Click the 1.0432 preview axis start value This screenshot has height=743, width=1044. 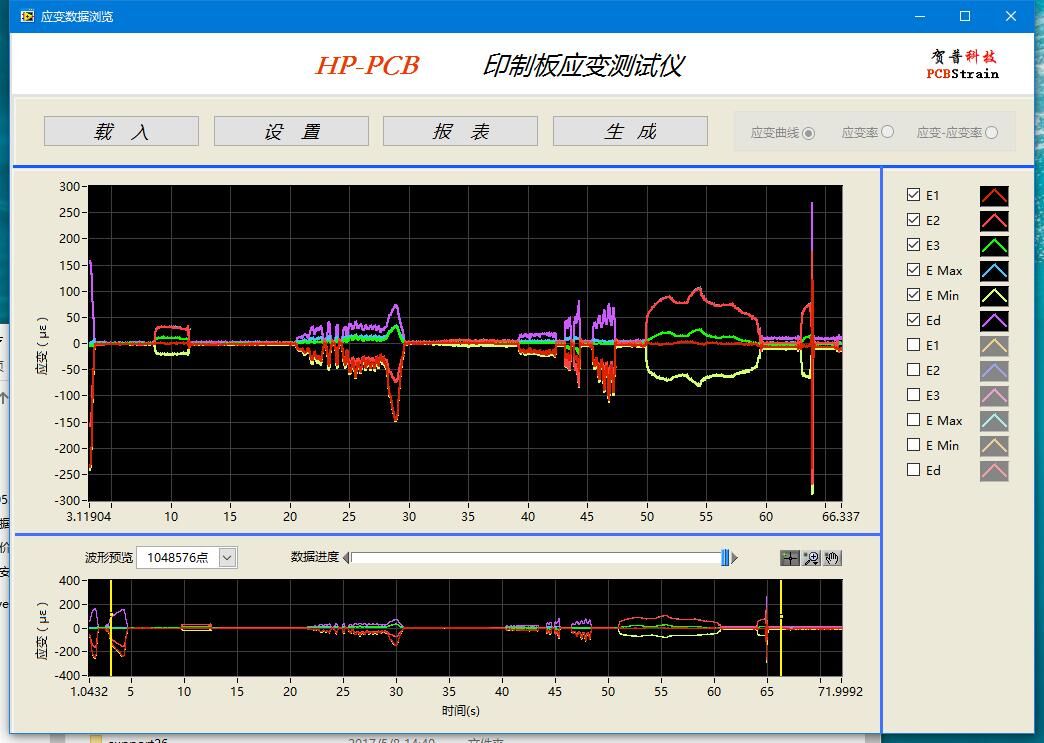click(89, 692)
